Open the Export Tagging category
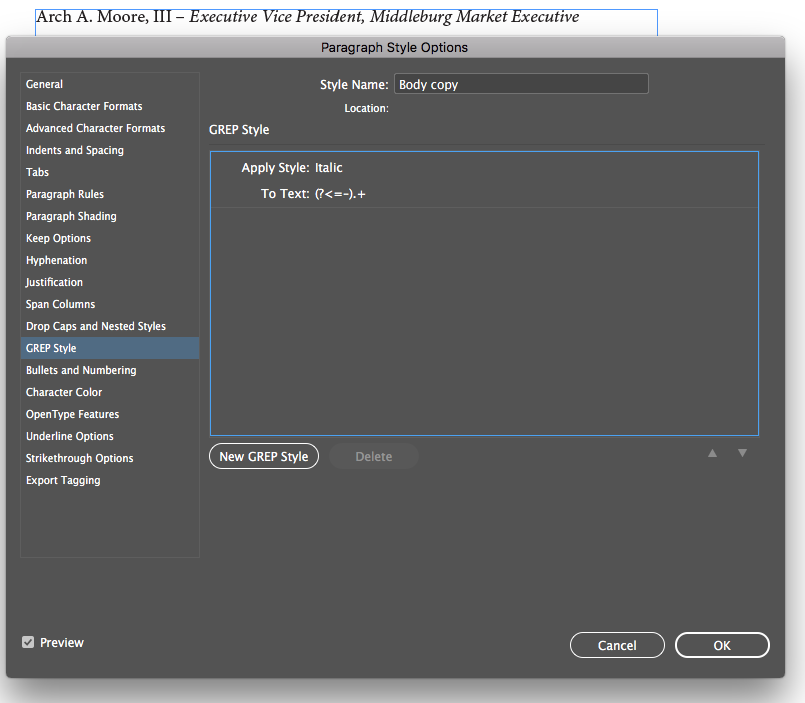This screenshot has height=703, width=805. (63, 480)
